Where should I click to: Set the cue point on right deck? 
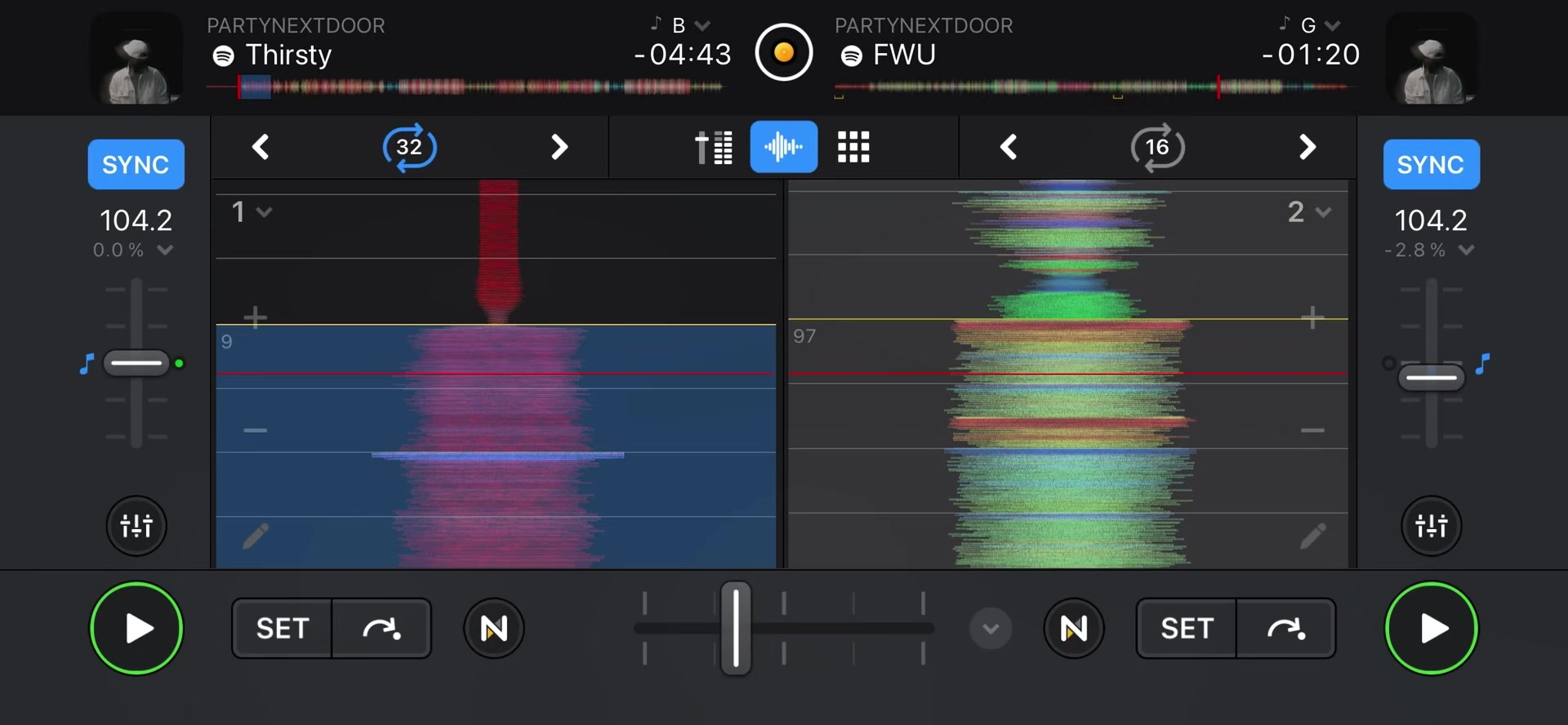click(x=1187, y=629)
